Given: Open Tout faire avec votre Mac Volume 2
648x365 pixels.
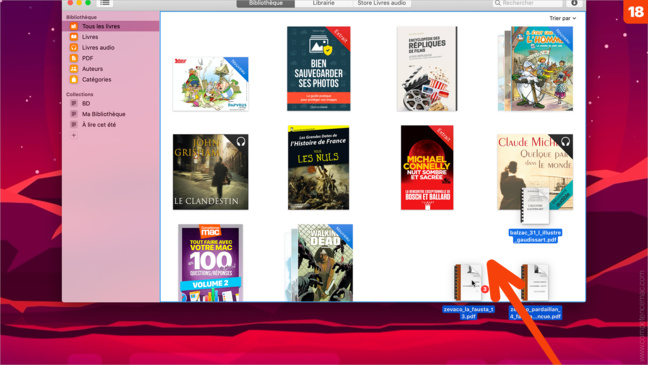Looking at the screenshot, I should click(210, 263).
